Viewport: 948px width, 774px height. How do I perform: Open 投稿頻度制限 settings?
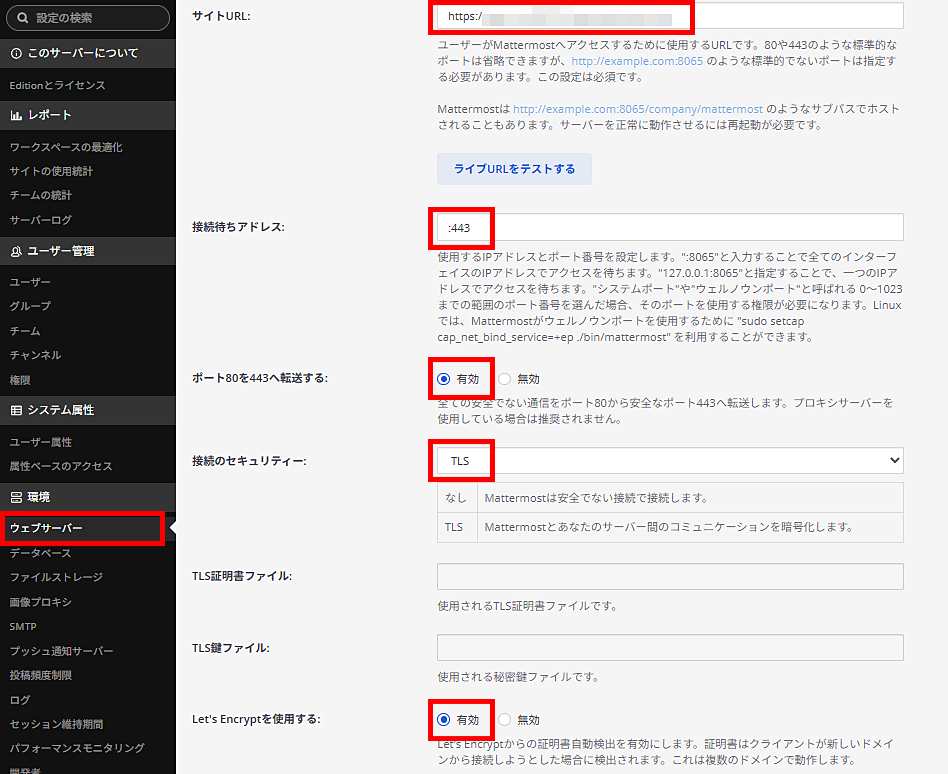click(41, 675)
